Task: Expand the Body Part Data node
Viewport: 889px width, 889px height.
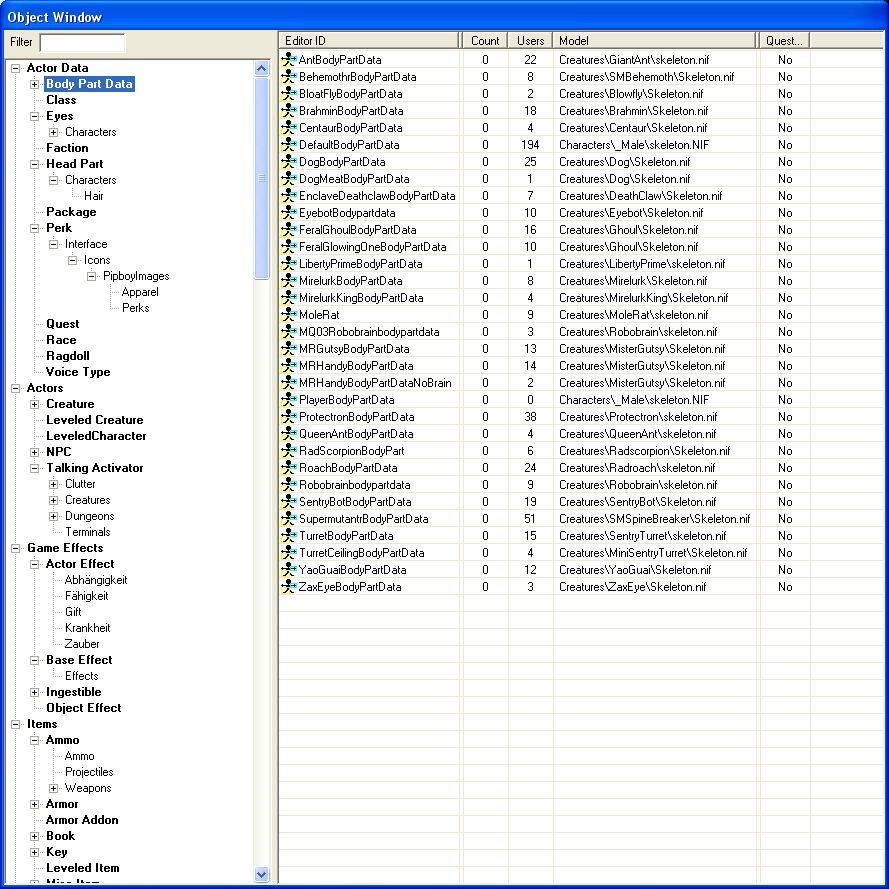Action: (x=35, y=84)
